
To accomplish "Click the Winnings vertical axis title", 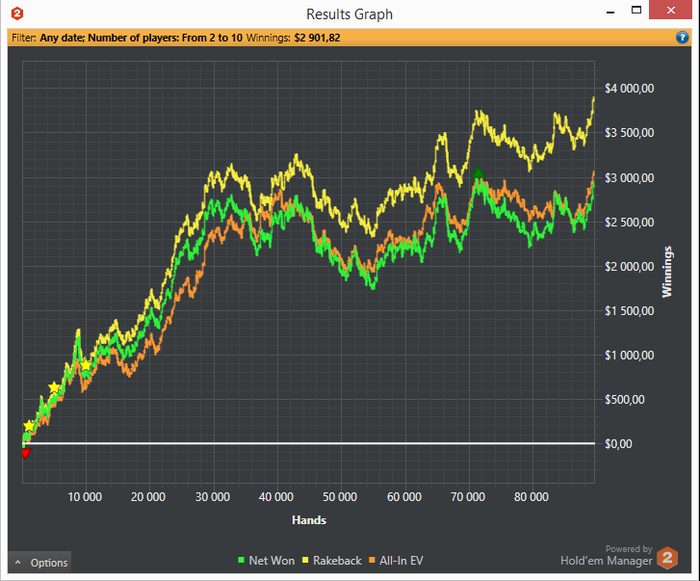I will tap(667, 271).
